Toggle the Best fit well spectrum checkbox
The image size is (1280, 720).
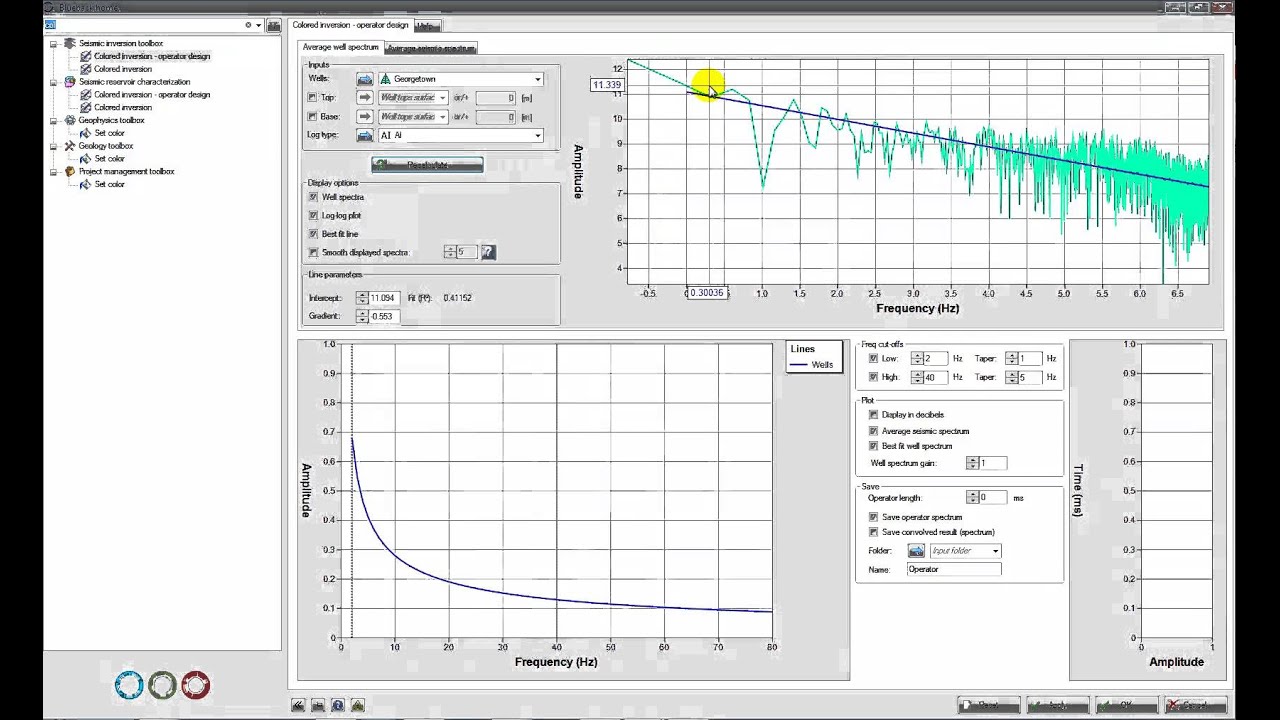pos(873,446)
